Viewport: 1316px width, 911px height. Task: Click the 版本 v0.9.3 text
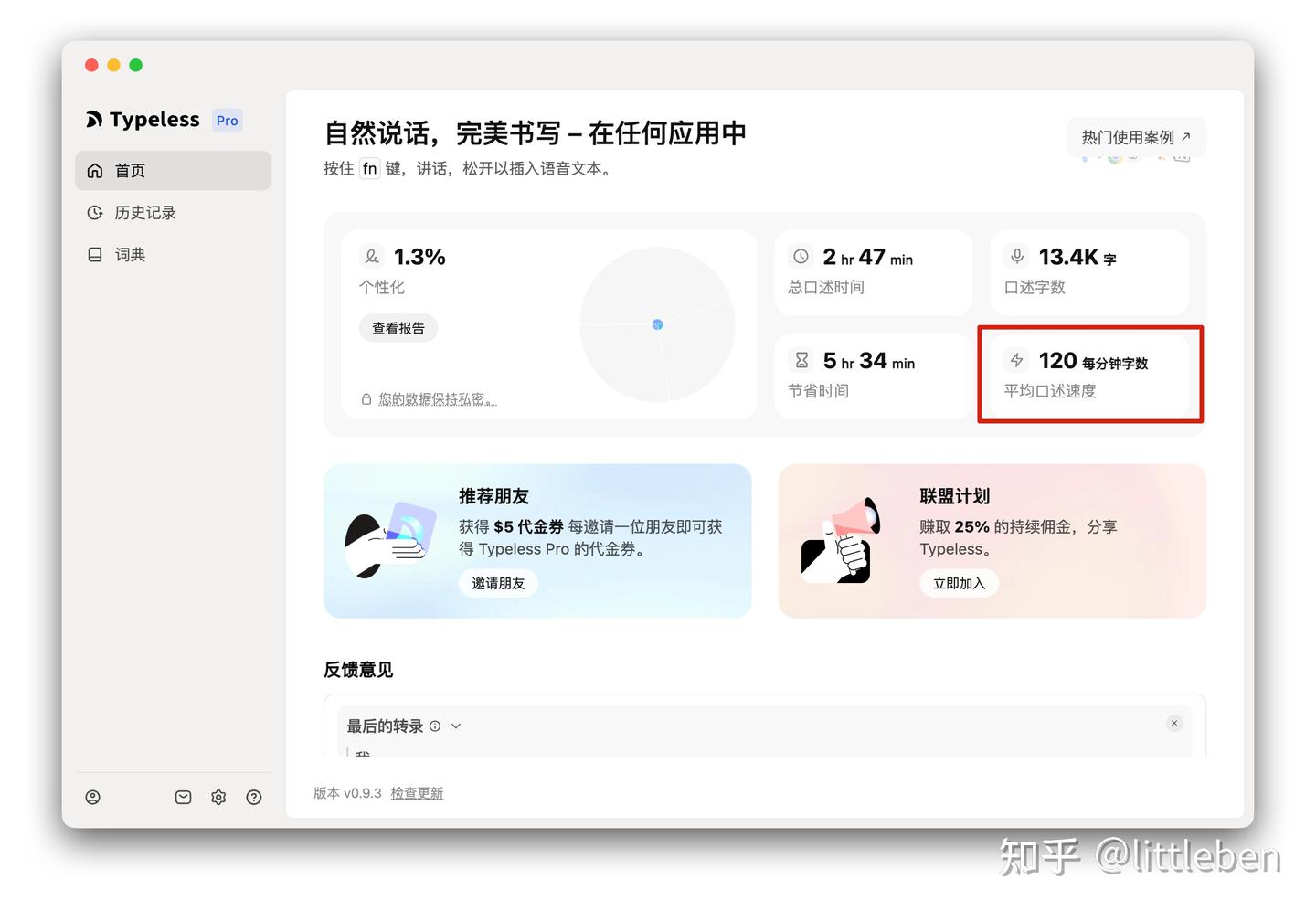pyautogui.click(x=347, y=793)
